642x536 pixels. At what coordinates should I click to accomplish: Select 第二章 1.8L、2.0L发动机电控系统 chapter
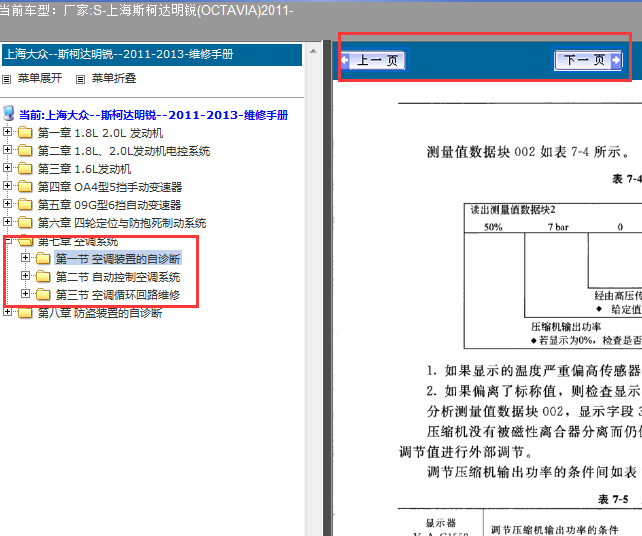click(124, 151)
